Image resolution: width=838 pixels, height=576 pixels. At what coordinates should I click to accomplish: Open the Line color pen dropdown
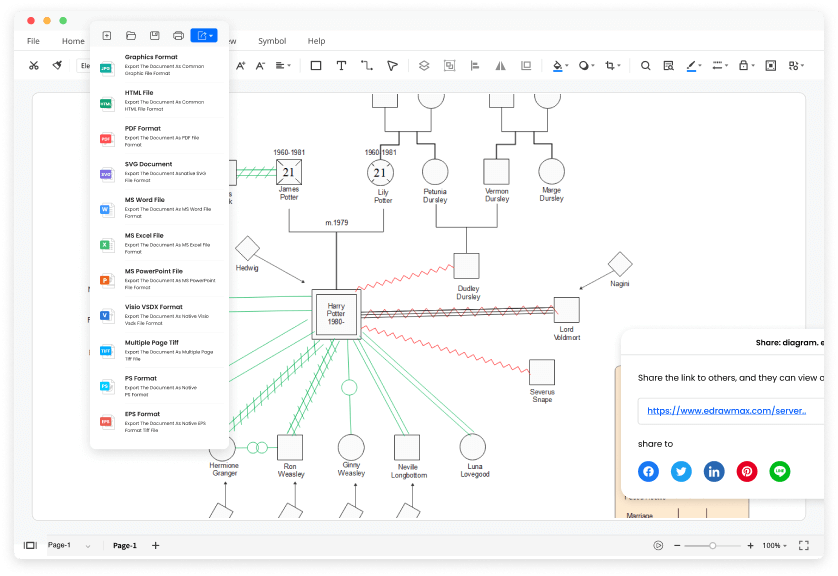click(x=694, y=66)
